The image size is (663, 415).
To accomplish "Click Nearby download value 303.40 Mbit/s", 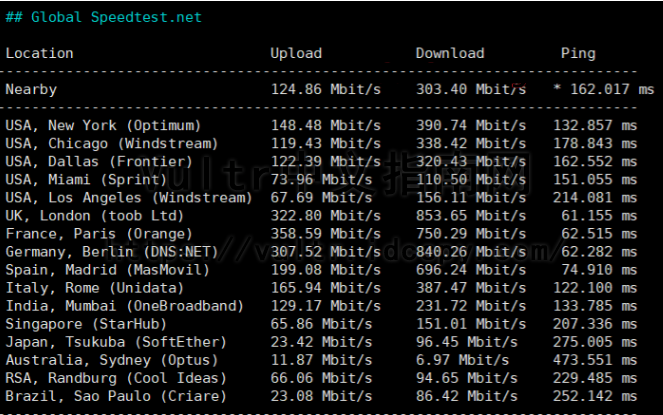I will tap(471, 89).
